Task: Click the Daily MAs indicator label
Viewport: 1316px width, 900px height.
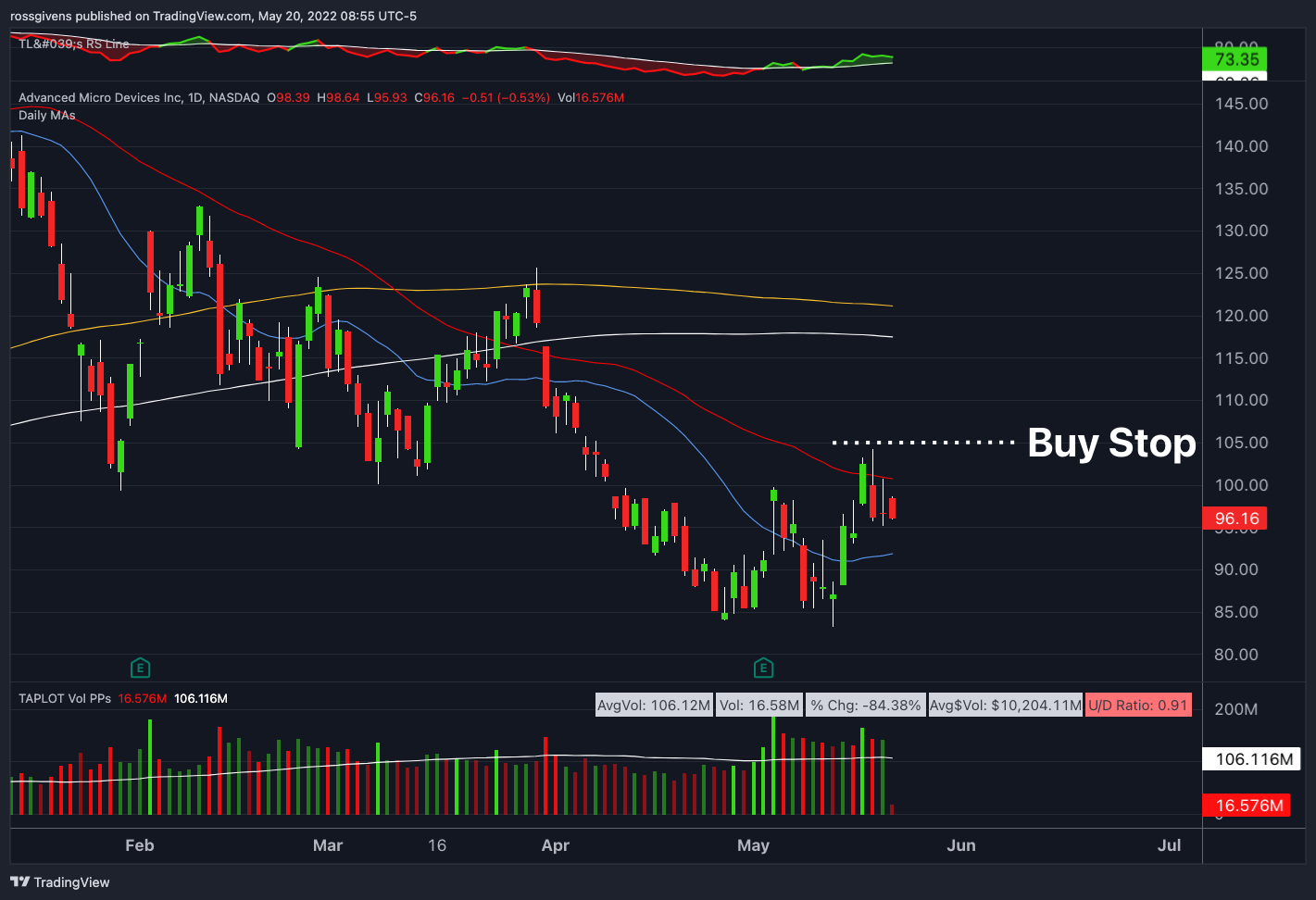Action: click(x=47, y=116)
